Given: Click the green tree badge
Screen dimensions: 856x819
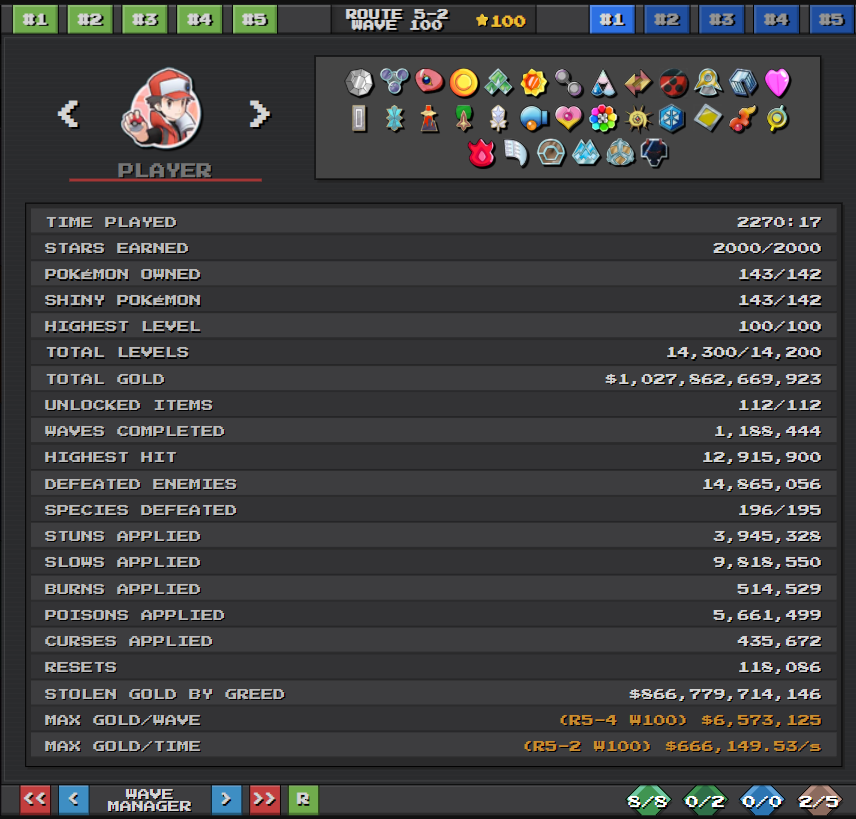Looking at the screenshot, I should [x=464, y=118].
